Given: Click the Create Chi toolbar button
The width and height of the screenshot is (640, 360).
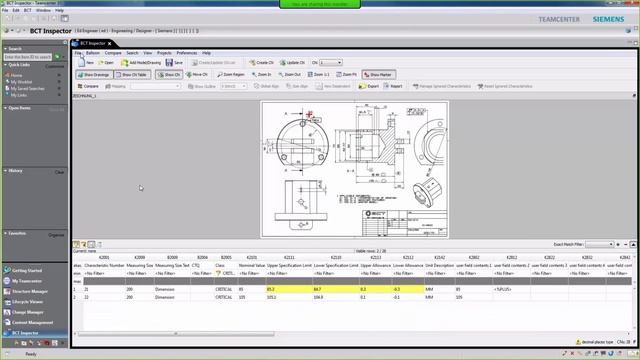Looking at the screenshot, I should (261, 62).
